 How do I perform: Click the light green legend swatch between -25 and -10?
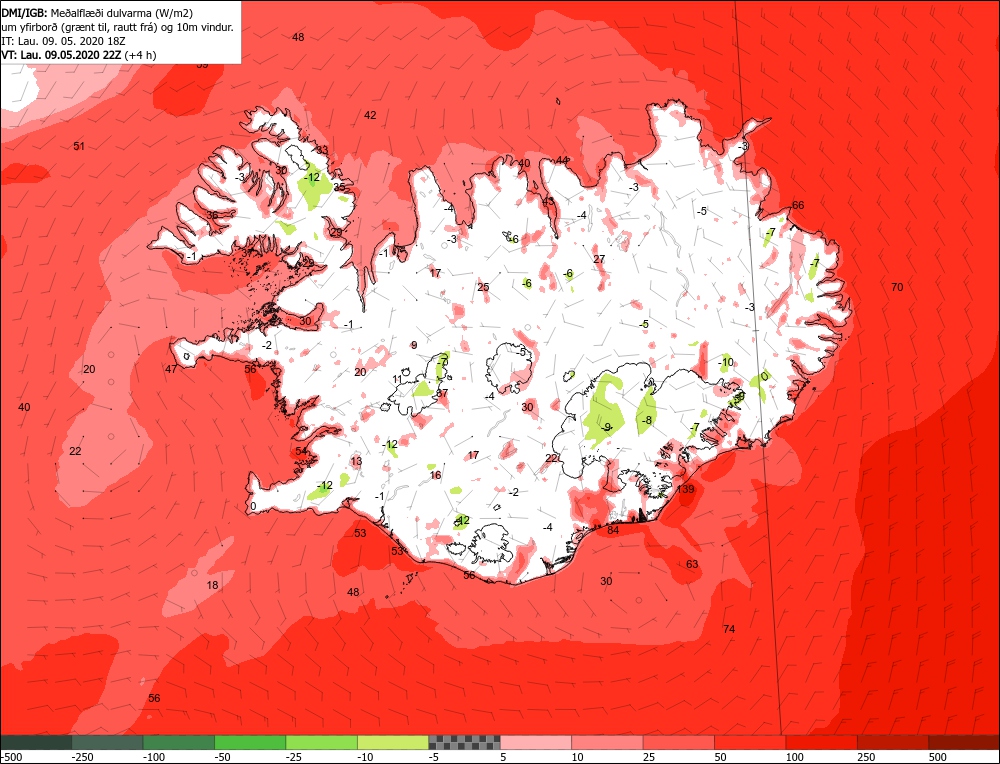pyautogui.click(x=321, y=742)
